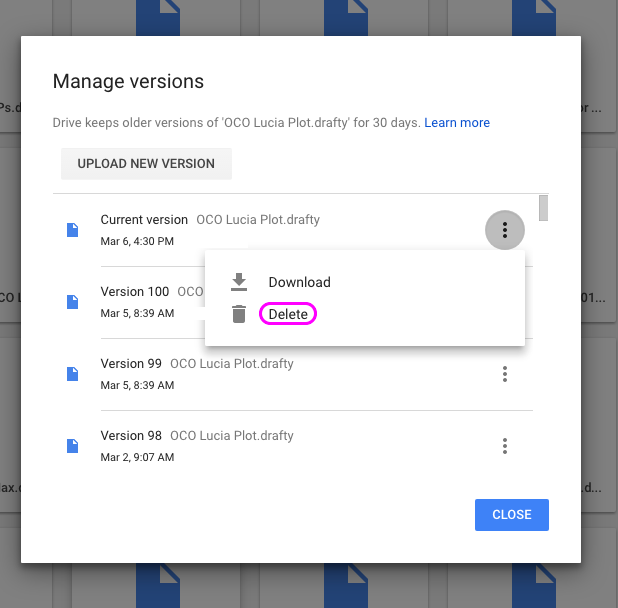This screenshot has width=618, height=608.
Task: Click Version 100's Mar 5, 8:39 AM timestamp
Action: point(137,313)
